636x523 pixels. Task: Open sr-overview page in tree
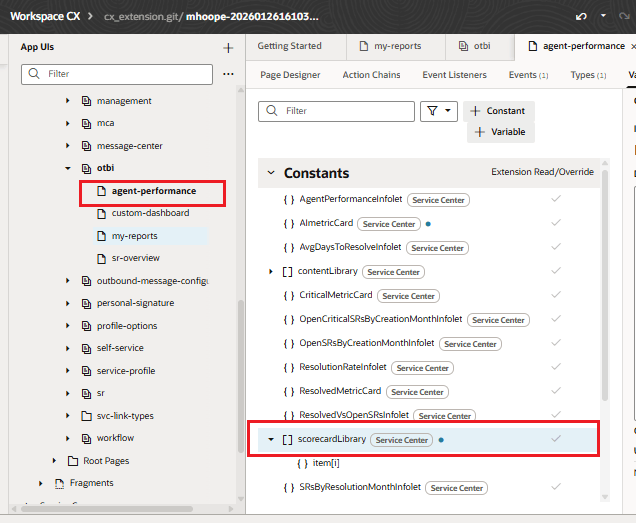point(136,258)
